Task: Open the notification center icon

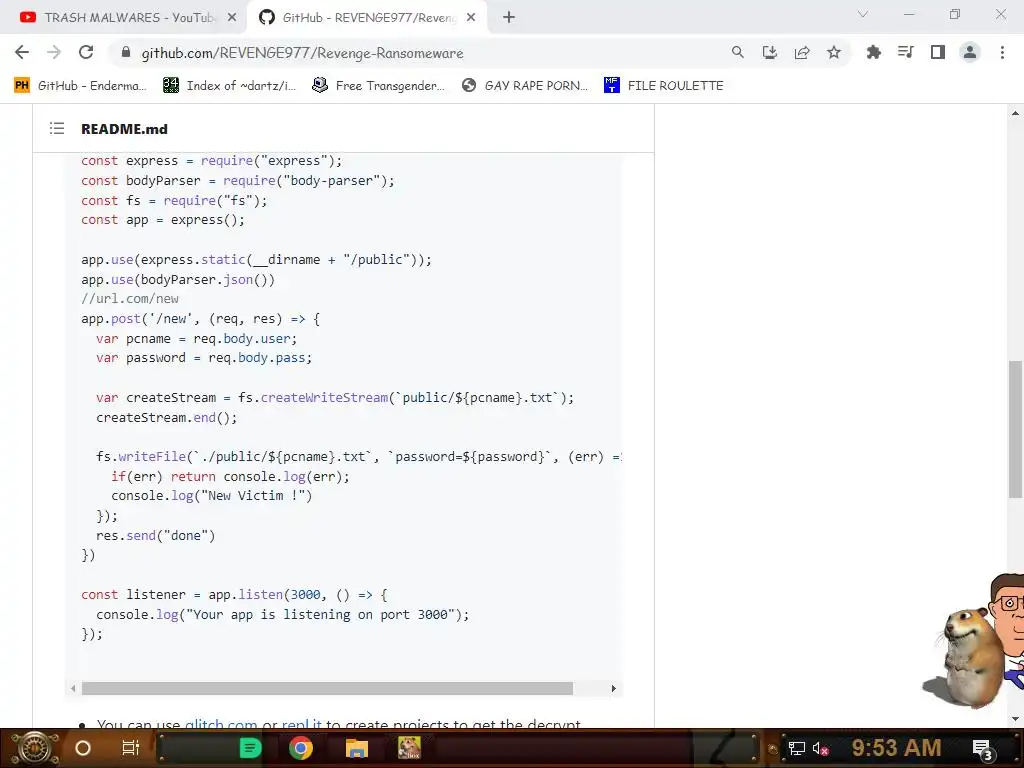Action: [982, 749]
